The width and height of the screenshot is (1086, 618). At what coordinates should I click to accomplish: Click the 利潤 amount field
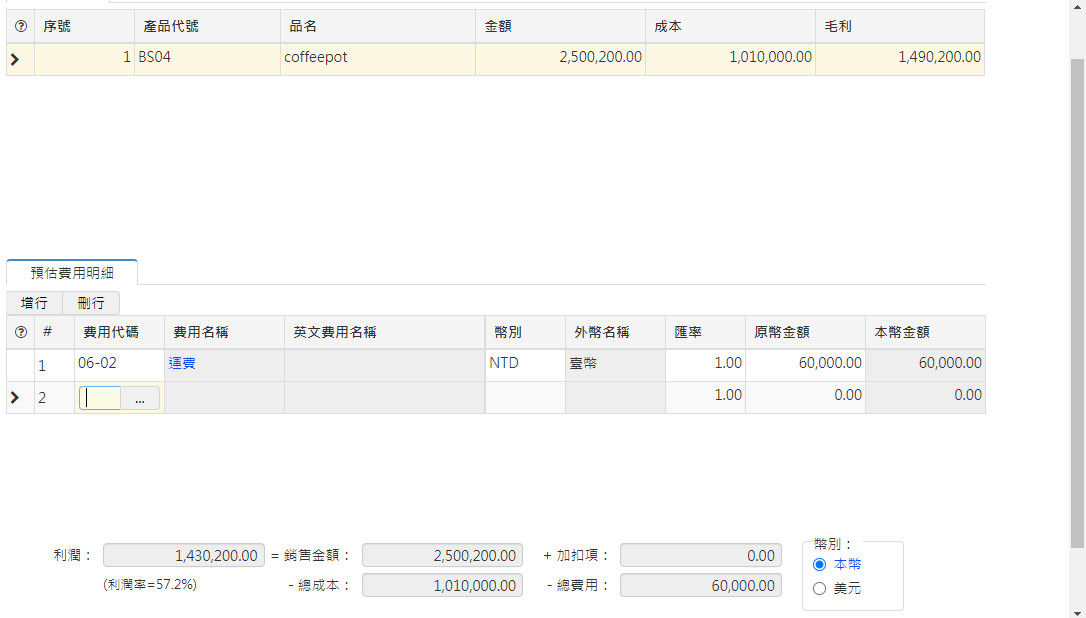[183, 555]
